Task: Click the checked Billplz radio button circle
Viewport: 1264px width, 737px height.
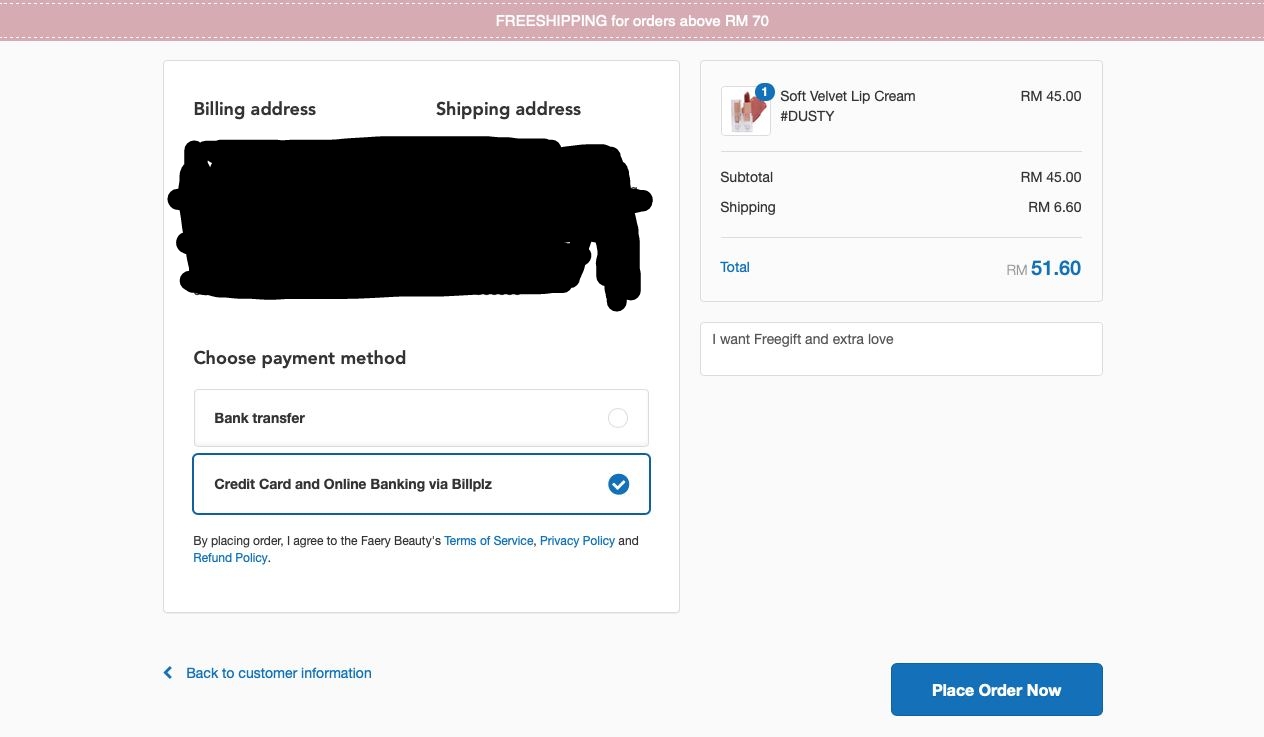Action: click(x=619, y=484)
